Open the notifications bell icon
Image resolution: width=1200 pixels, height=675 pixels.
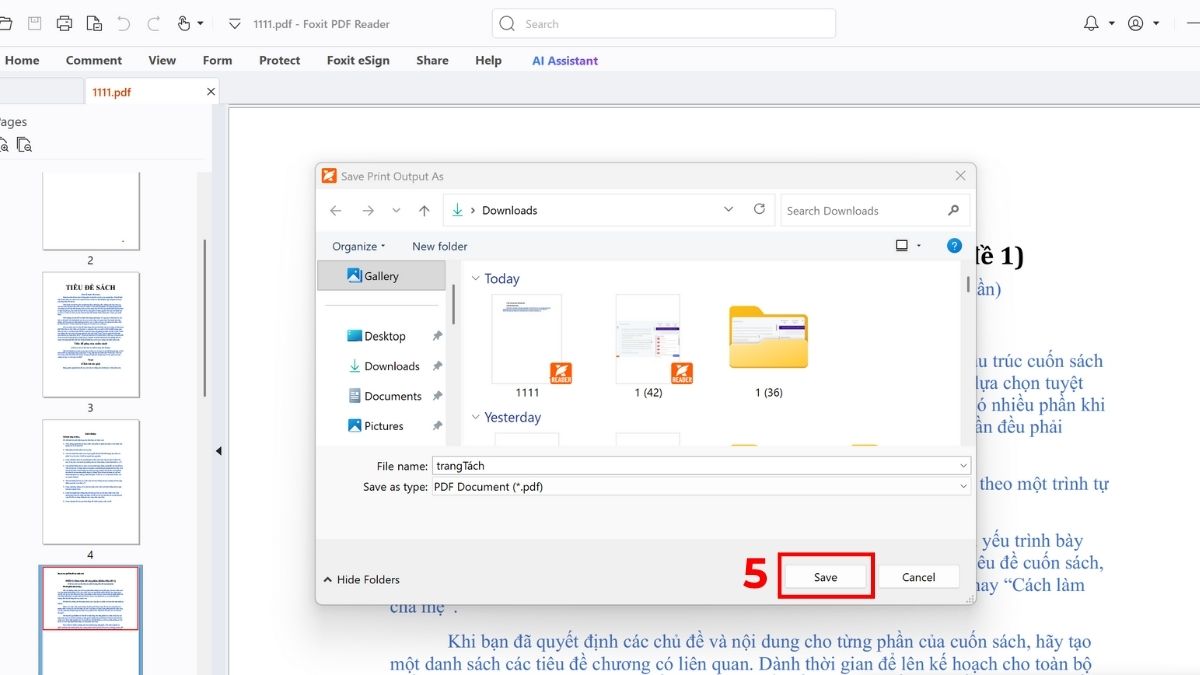(x=1091, y=23)
